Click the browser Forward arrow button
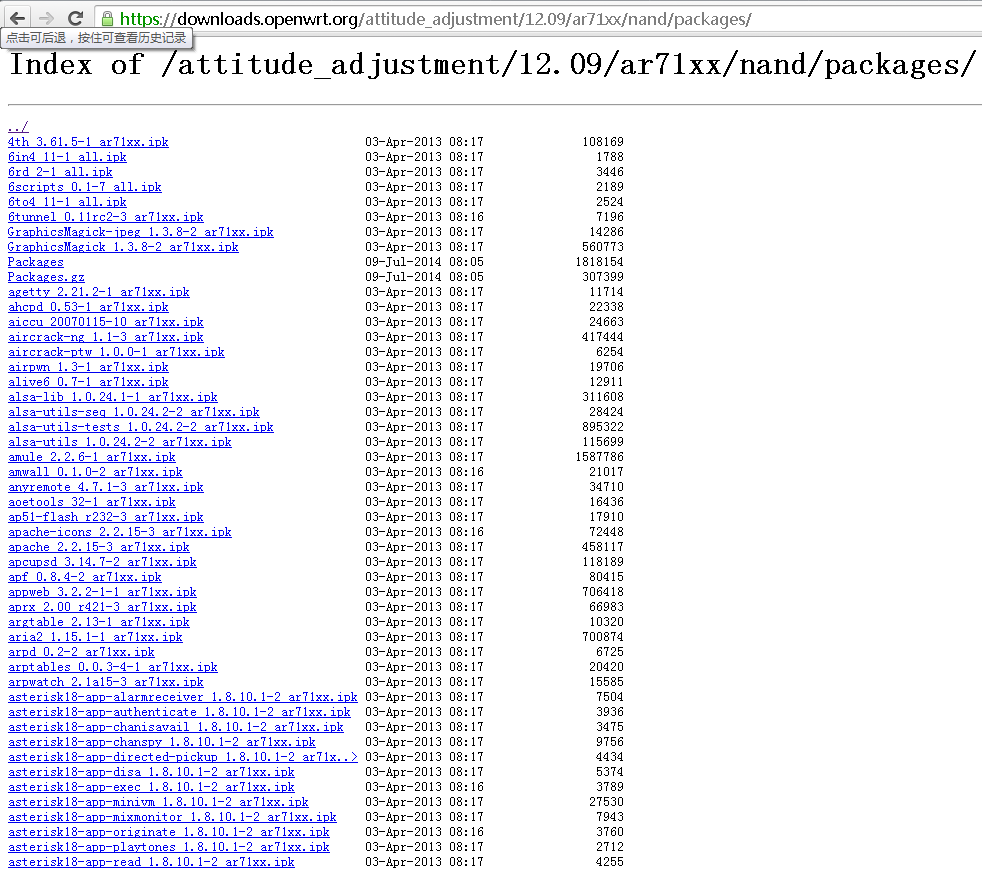982x872 pixels. 46,18
